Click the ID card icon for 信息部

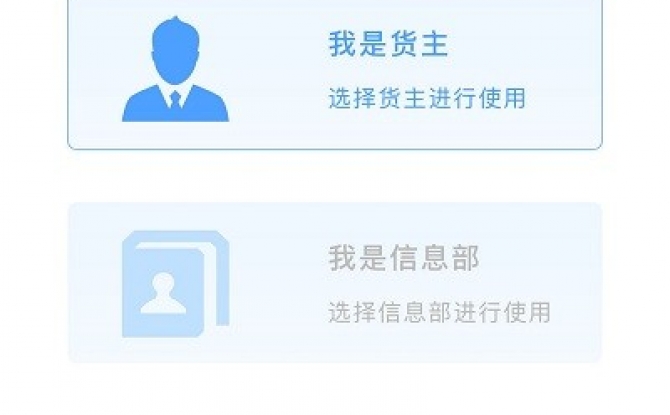(176, 284)
